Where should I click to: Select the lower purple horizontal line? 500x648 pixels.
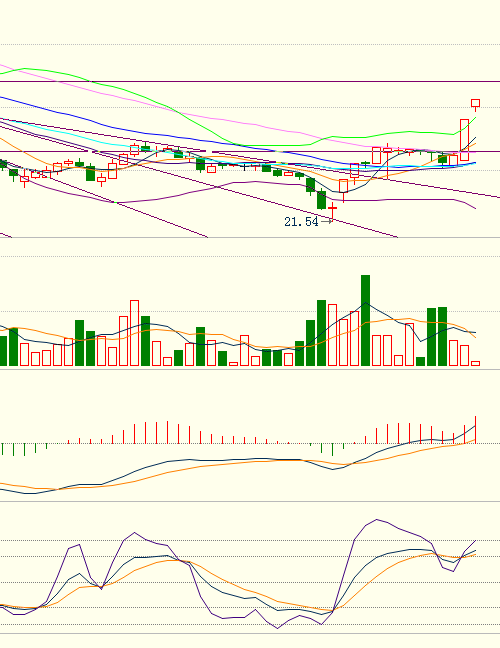point(250,152)
